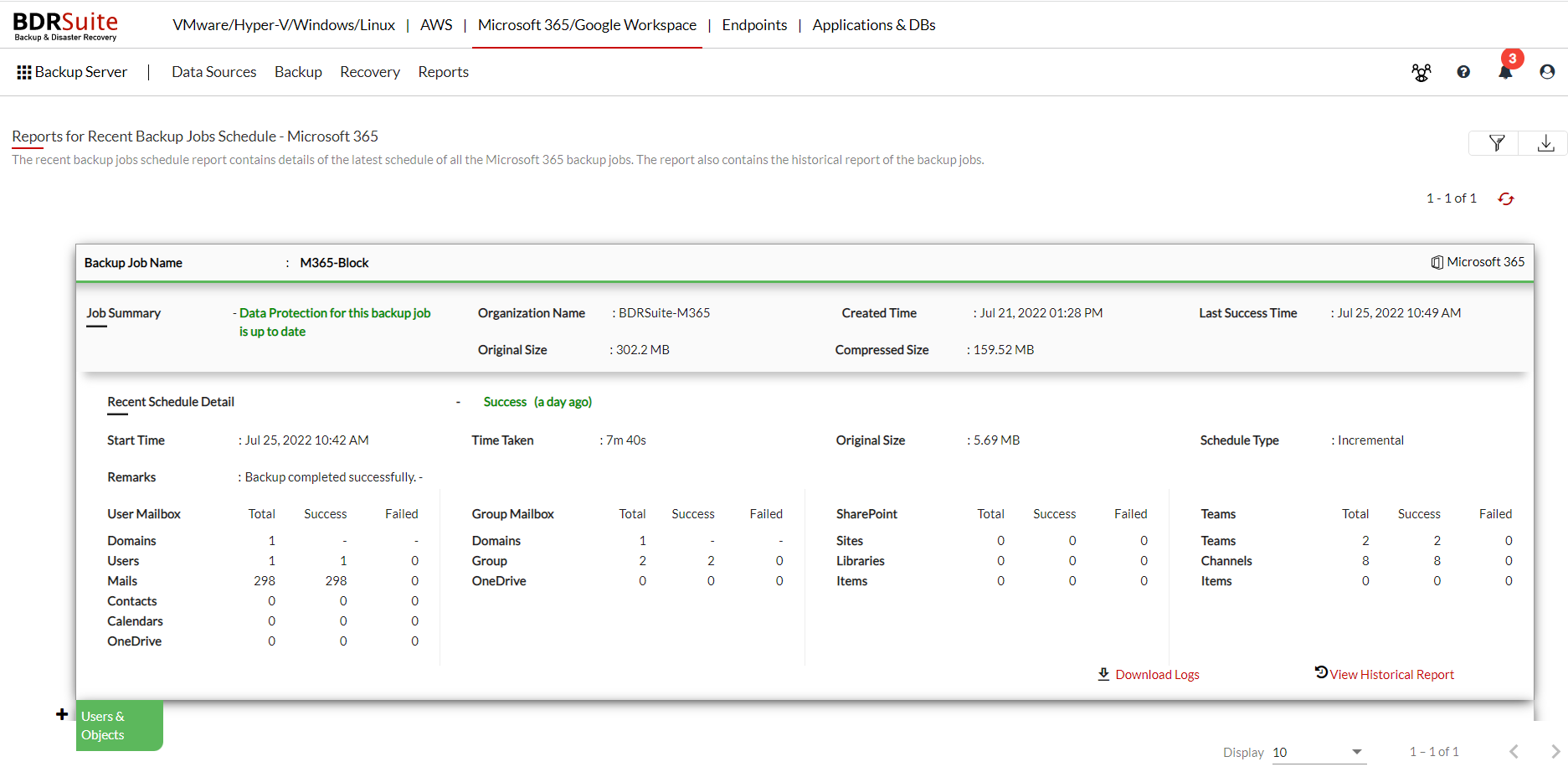The height and width of the screenshot is (772, 1568).
Task: Open the report filter funnel
Action: pos(1497,143)
